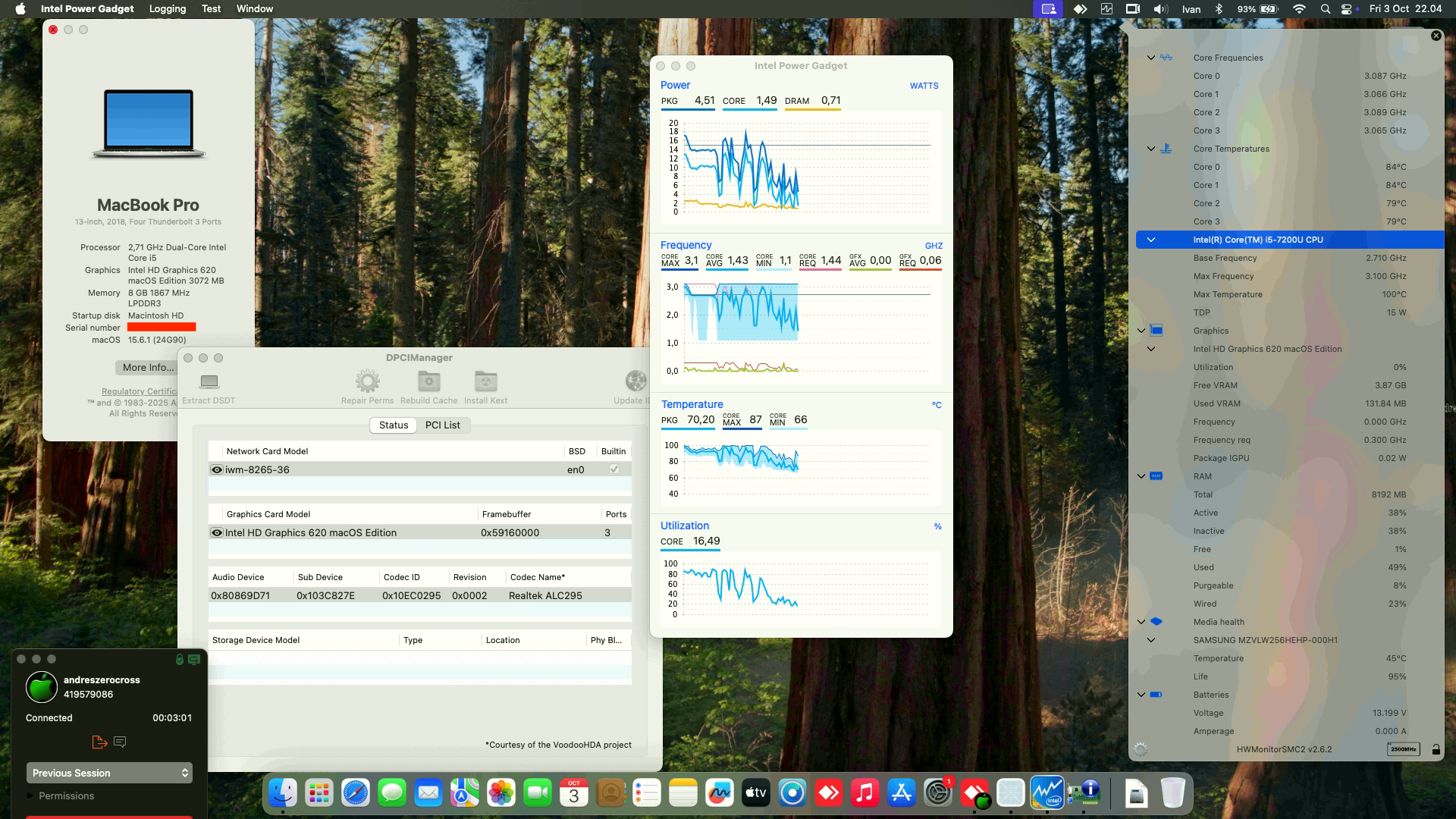1456x819 pixels.
Task: Click the date and time in menu bar
Action: [x=1405, y=9]
